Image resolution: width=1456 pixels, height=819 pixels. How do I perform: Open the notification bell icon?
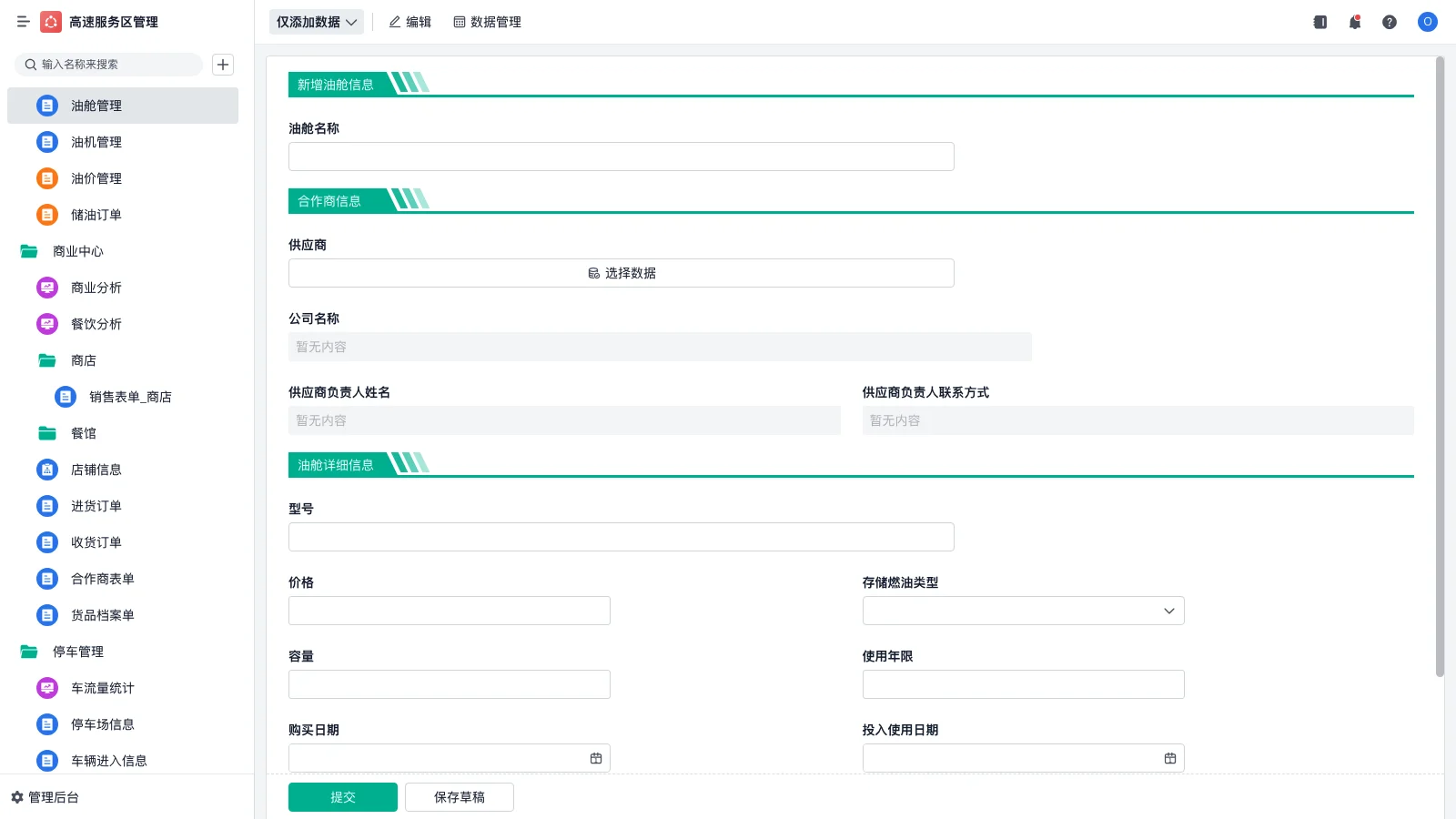(x=1355, y=22)
